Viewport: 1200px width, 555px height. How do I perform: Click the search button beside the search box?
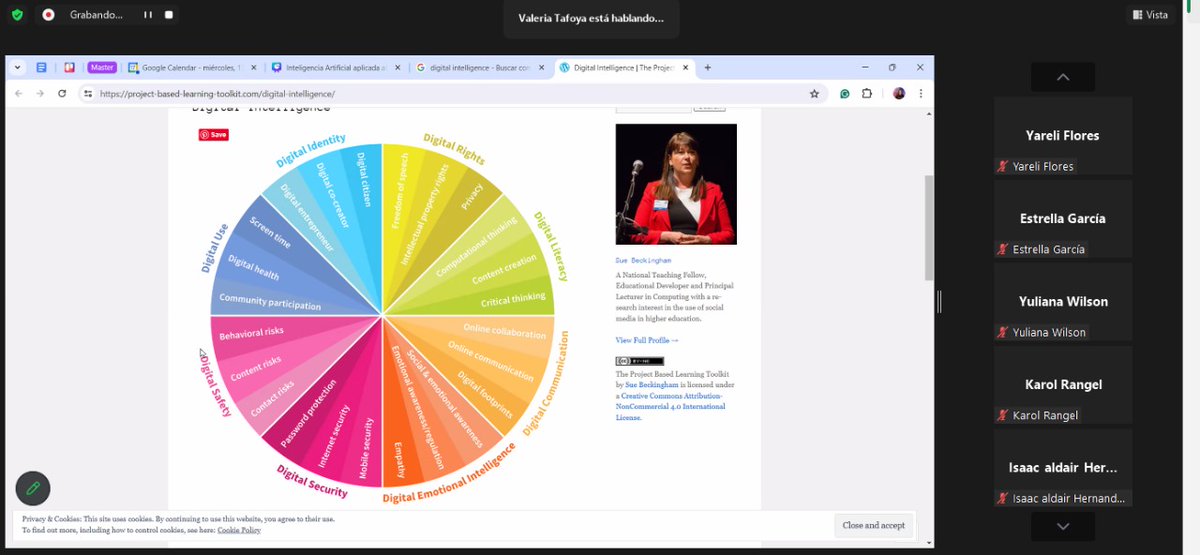[x=710, y=107]
